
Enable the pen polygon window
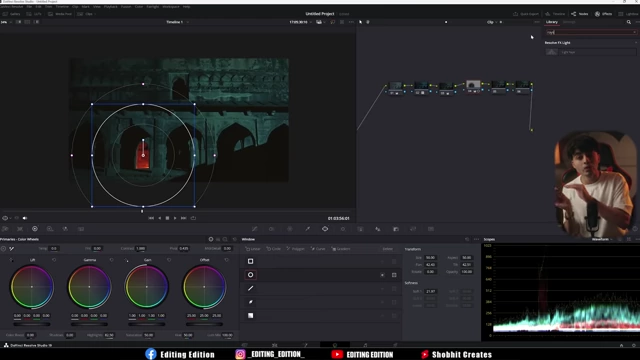(x=251, y=288)
